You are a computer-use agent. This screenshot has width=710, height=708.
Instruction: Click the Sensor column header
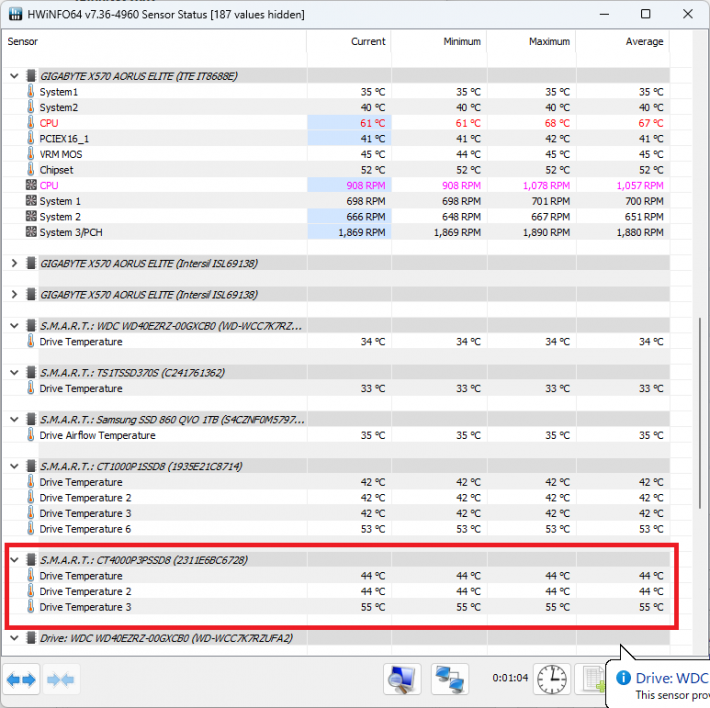click(x=150, y=42)
